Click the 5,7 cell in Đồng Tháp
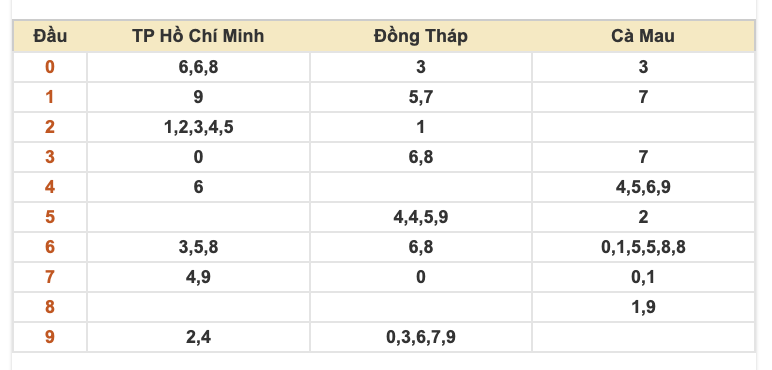Viewport: 772px width, 370px height. [x=420, y=97]
